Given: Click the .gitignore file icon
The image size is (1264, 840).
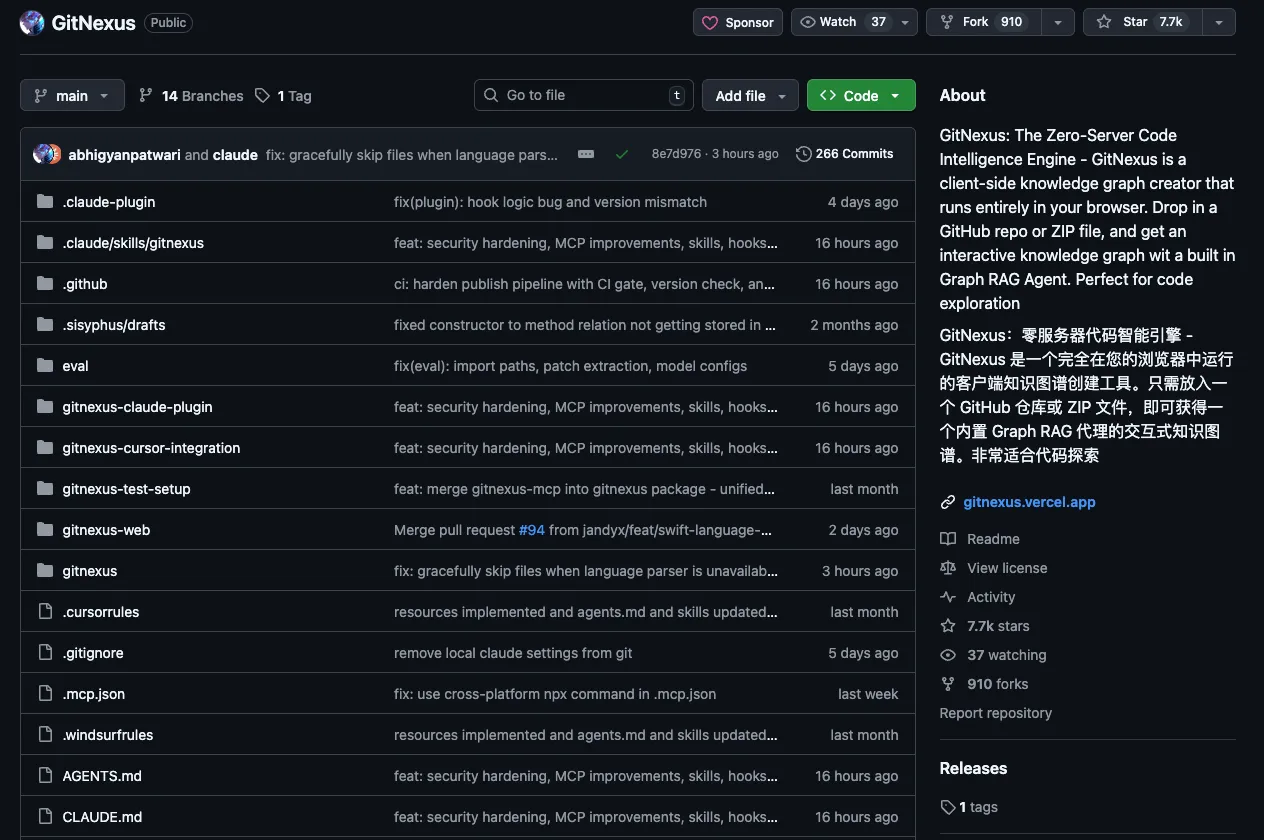Looking at the screenshot, I should click(x=45, y=653).
